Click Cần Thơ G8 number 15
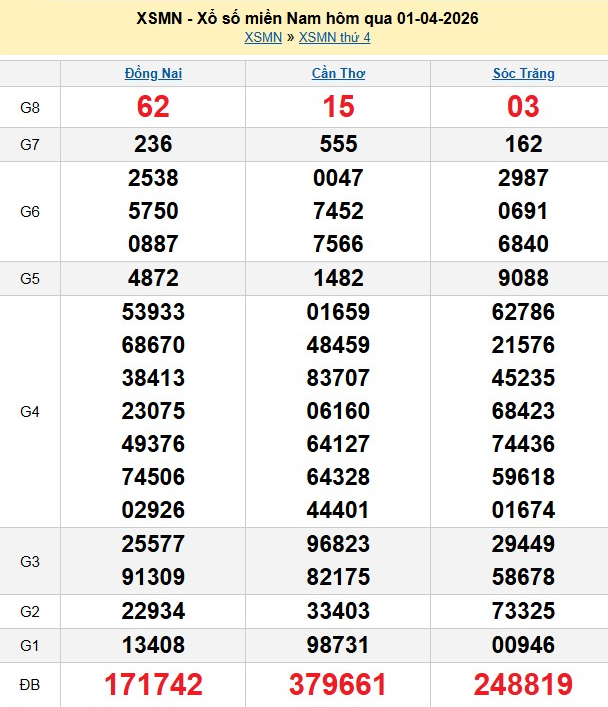608x707 pixels. point(338,107)
